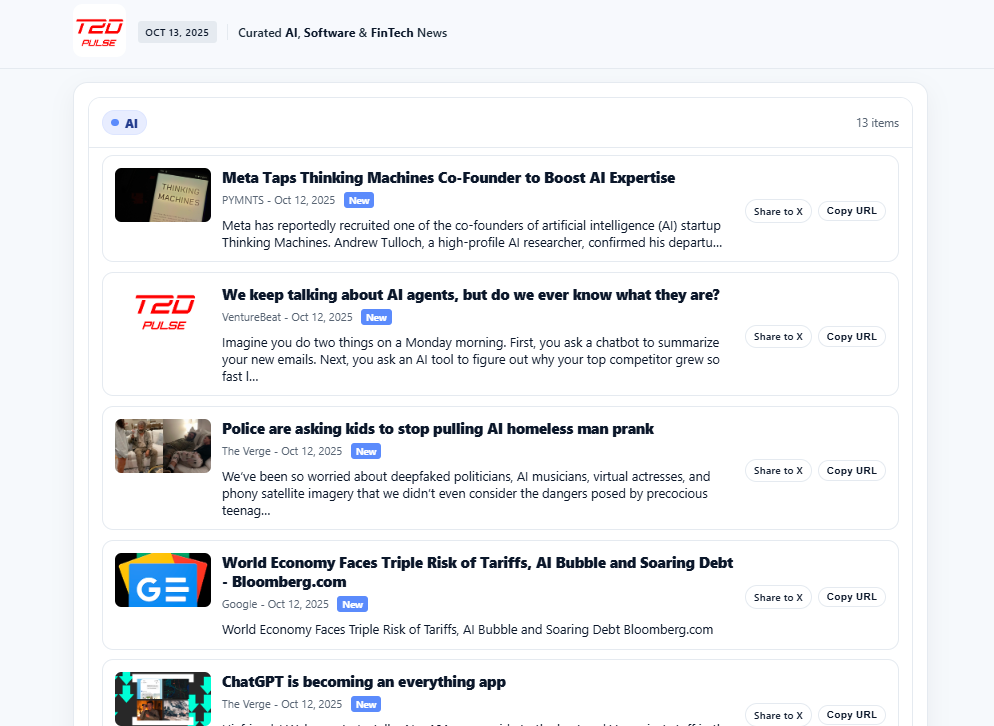Share homeless man prank article to X

pyautogui.click(x=778, y=470)
